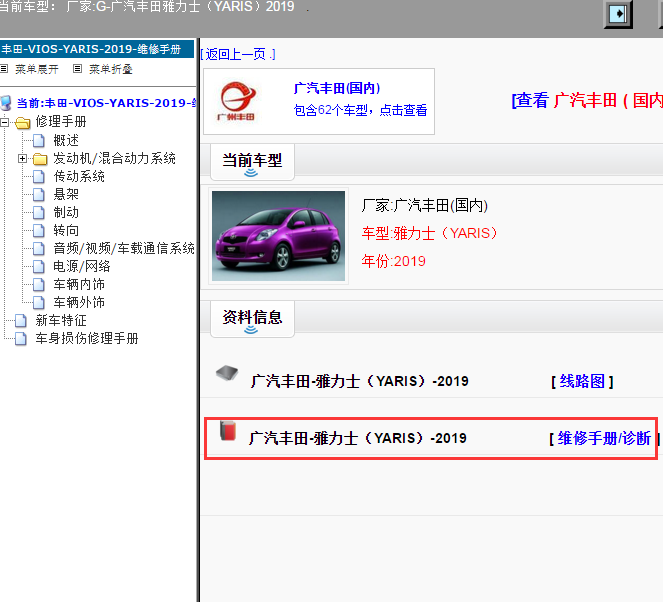Click the arrow icon button in top bar
Screen dimensions: 663x602
pyautogui.click(x=618, y=14)
